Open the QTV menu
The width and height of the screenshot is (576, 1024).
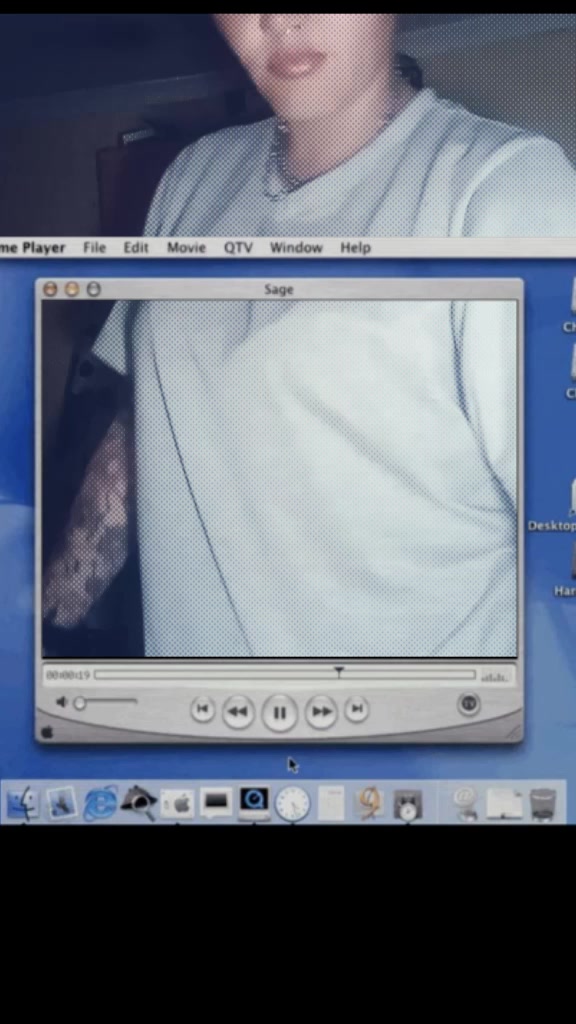click(x=238, y=248)
